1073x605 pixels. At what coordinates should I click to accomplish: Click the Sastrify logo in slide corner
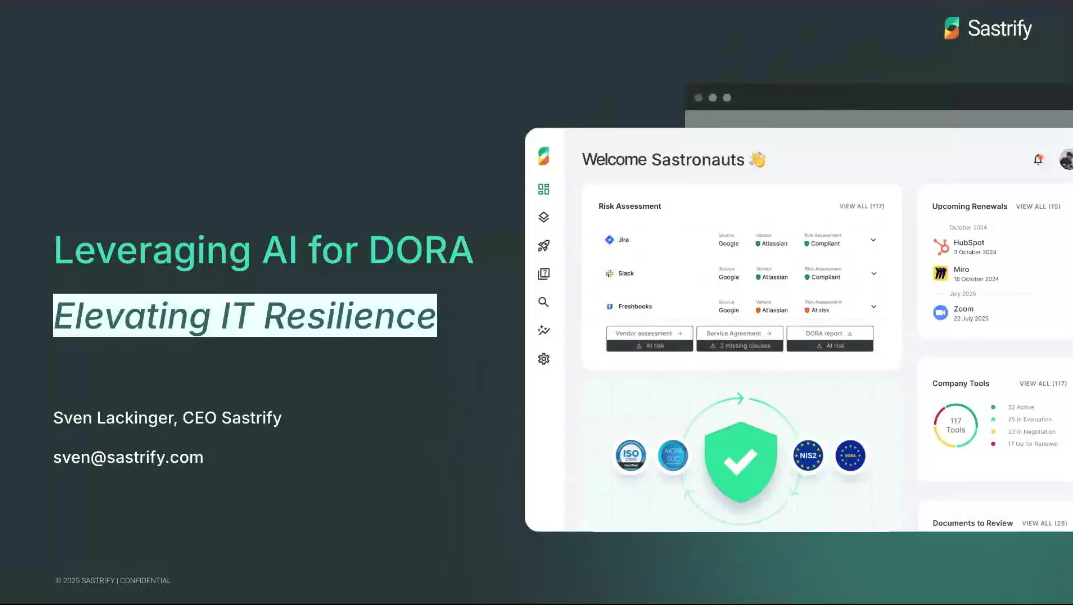point(987,29)
